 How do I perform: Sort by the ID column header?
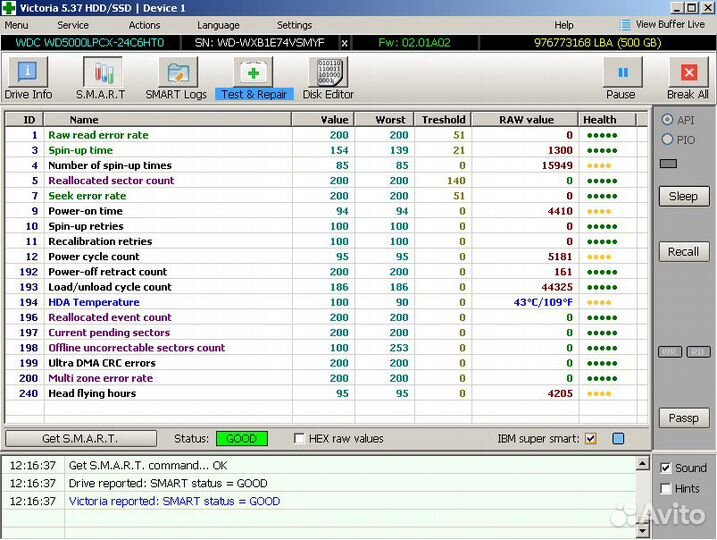coord(25,120)
